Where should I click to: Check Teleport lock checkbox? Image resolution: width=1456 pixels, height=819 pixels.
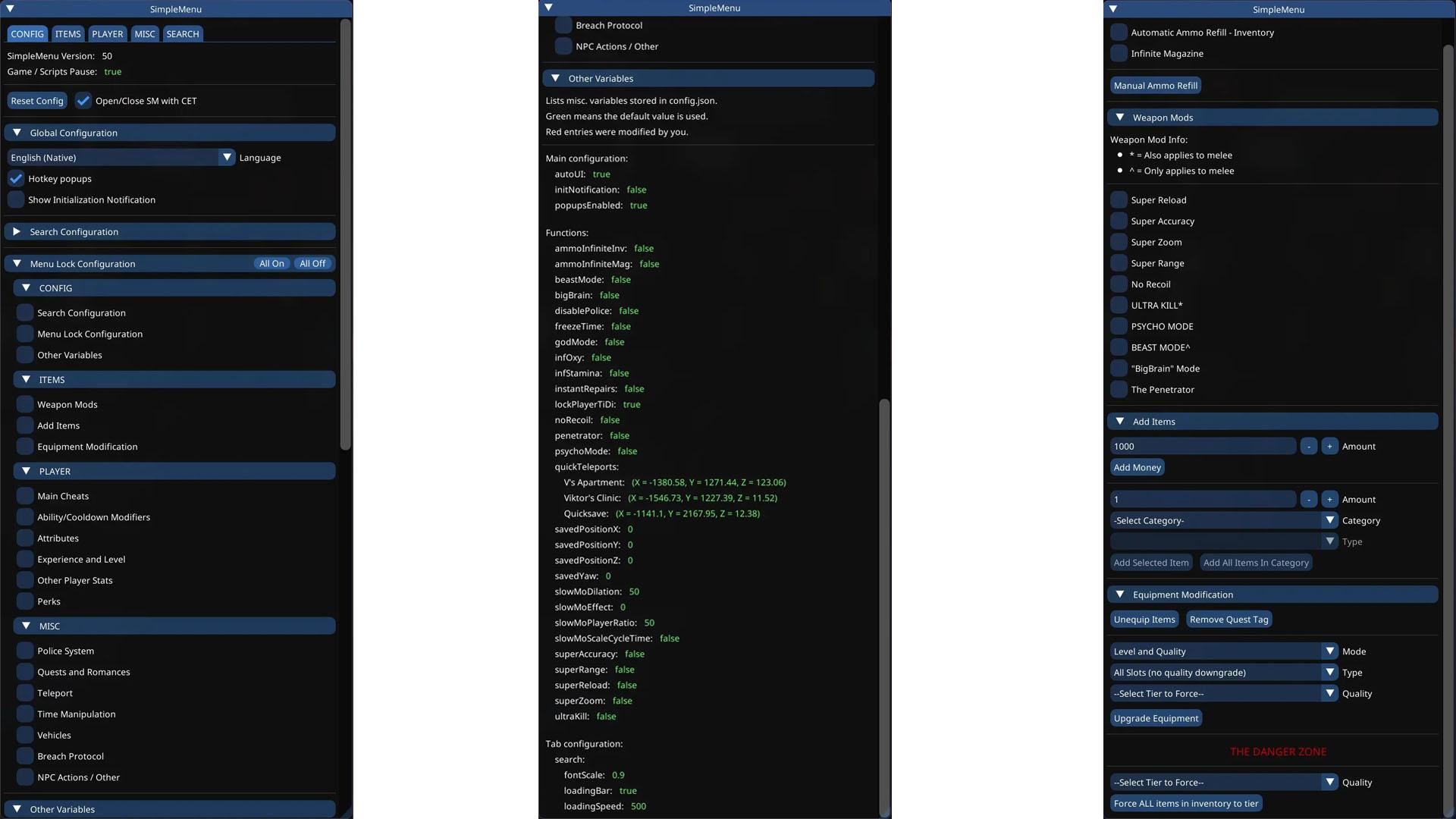click(25, 694)
